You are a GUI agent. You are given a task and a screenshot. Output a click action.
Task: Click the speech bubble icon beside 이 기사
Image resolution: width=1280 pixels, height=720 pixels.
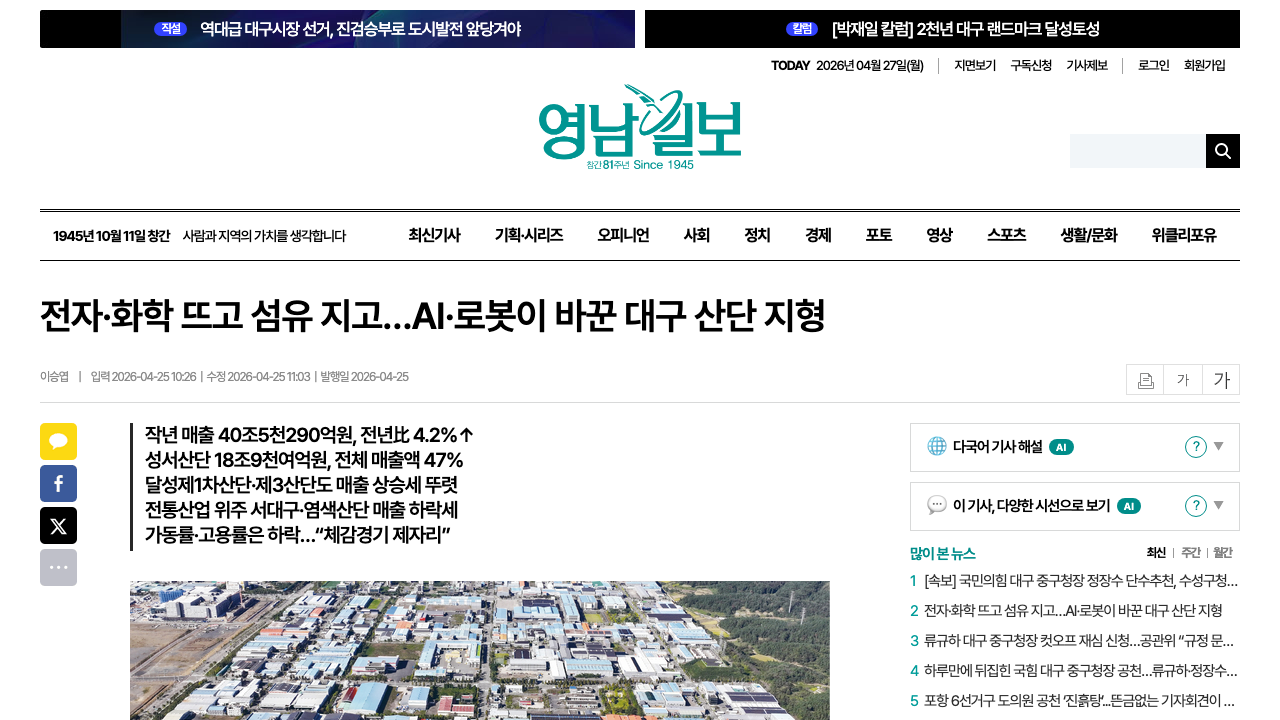(937, 506)
